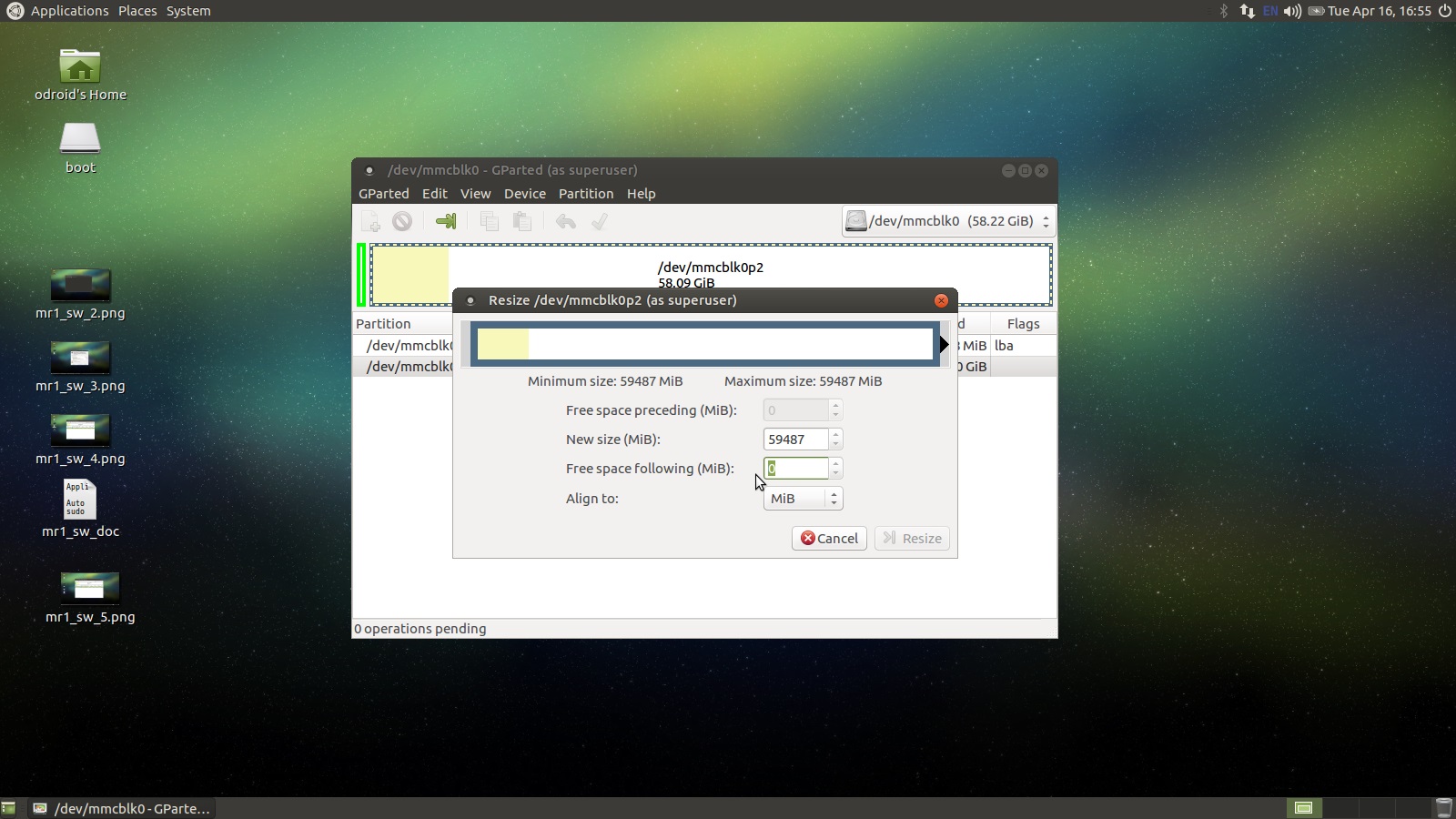Screen dimensions: 1456x819
Task: Select the mr1_sw_5.png desktop thumbnail
Action: tap(89, 589)
